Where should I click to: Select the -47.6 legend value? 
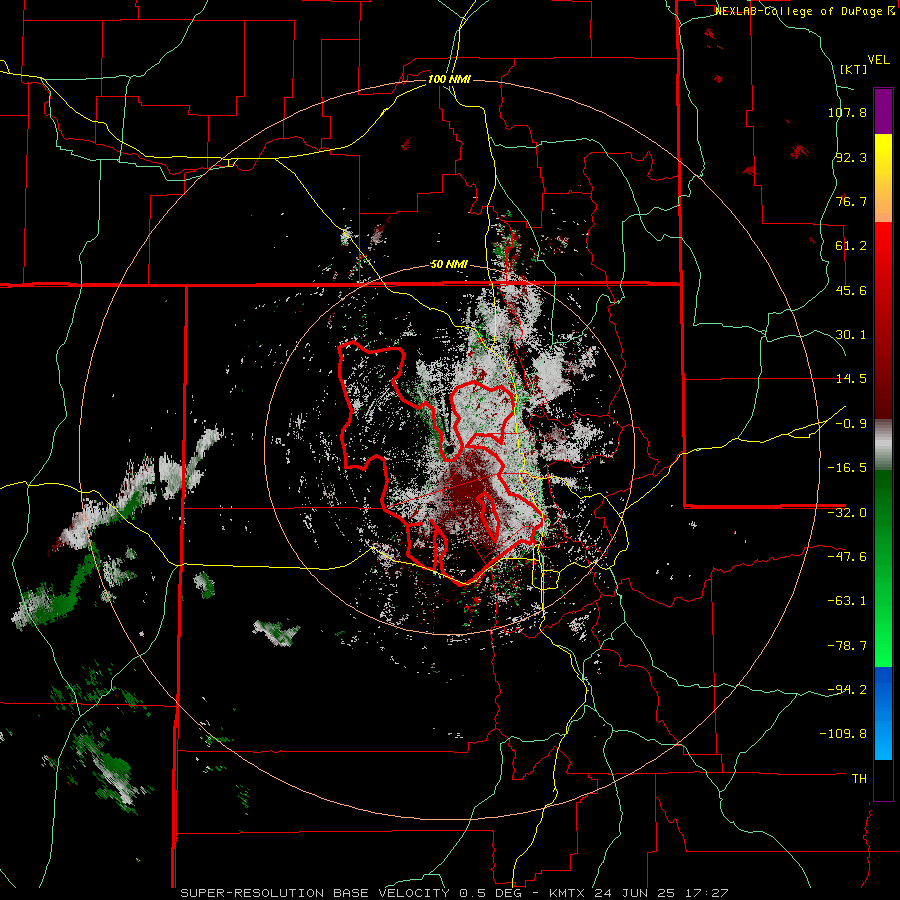tap(847, 557)
